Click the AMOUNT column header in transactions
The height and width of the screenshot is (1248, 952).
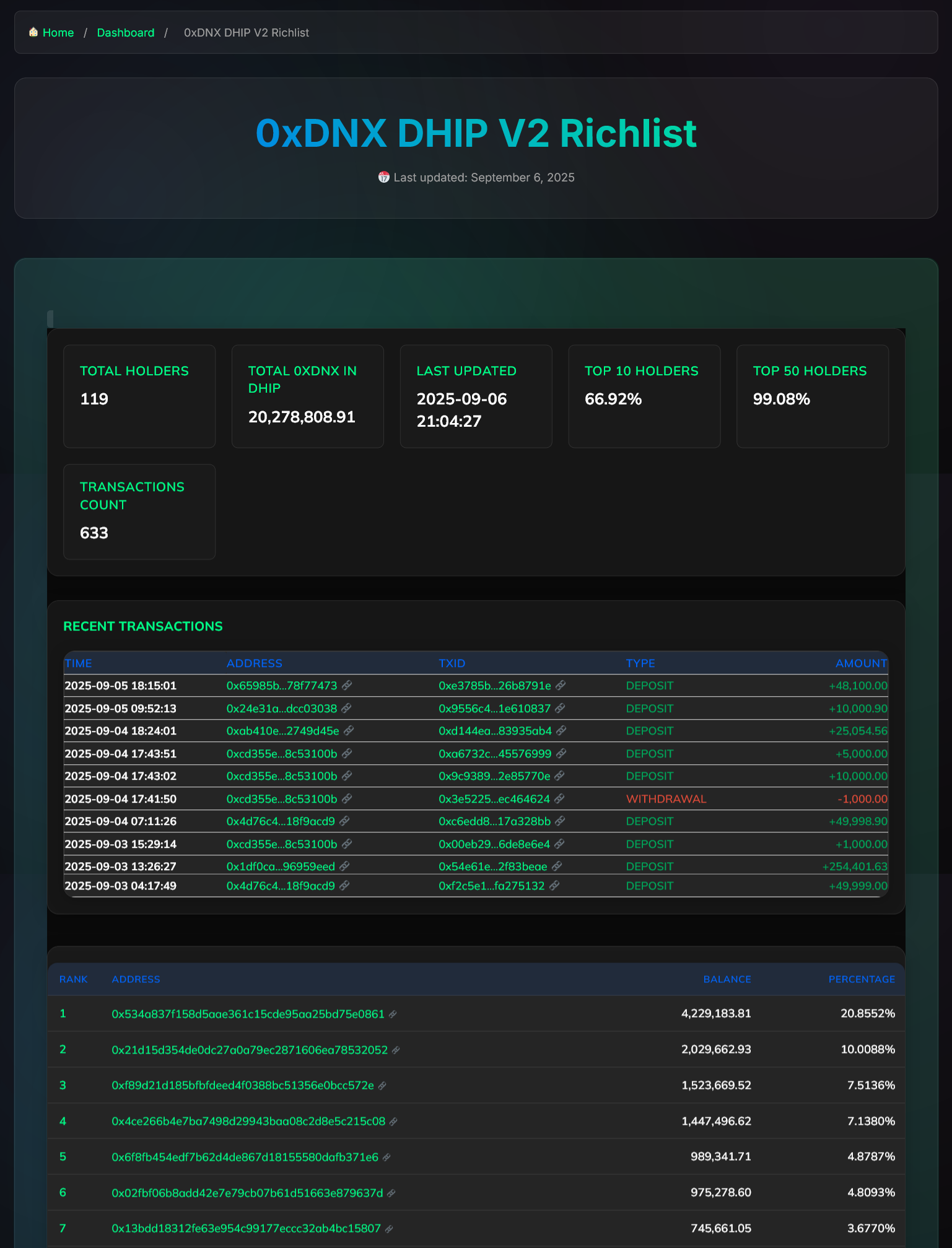pos(860,663)
